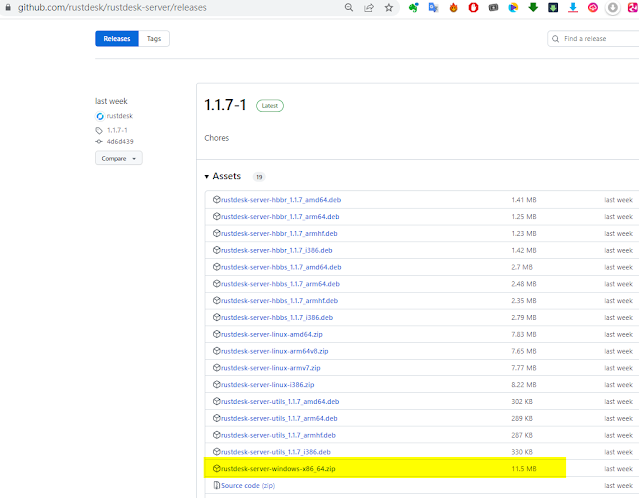This screenshot has width=639, height=498.
Task: Download rustdesk-server-hbbs_1.1.7_armhf.deb
Action: (280, 300)
